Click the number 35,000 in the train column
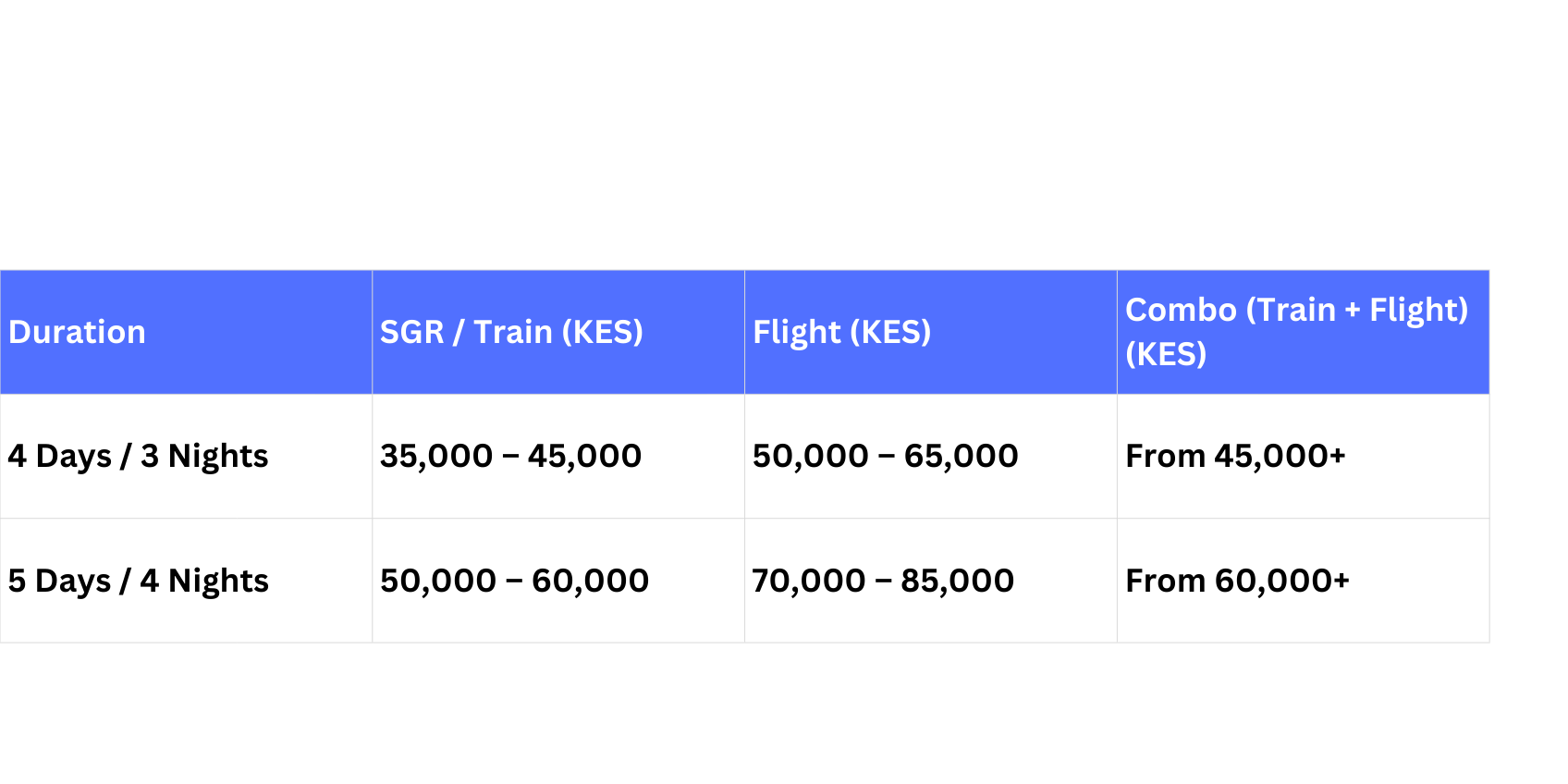The image size is (1568, 784). [436, 456]
